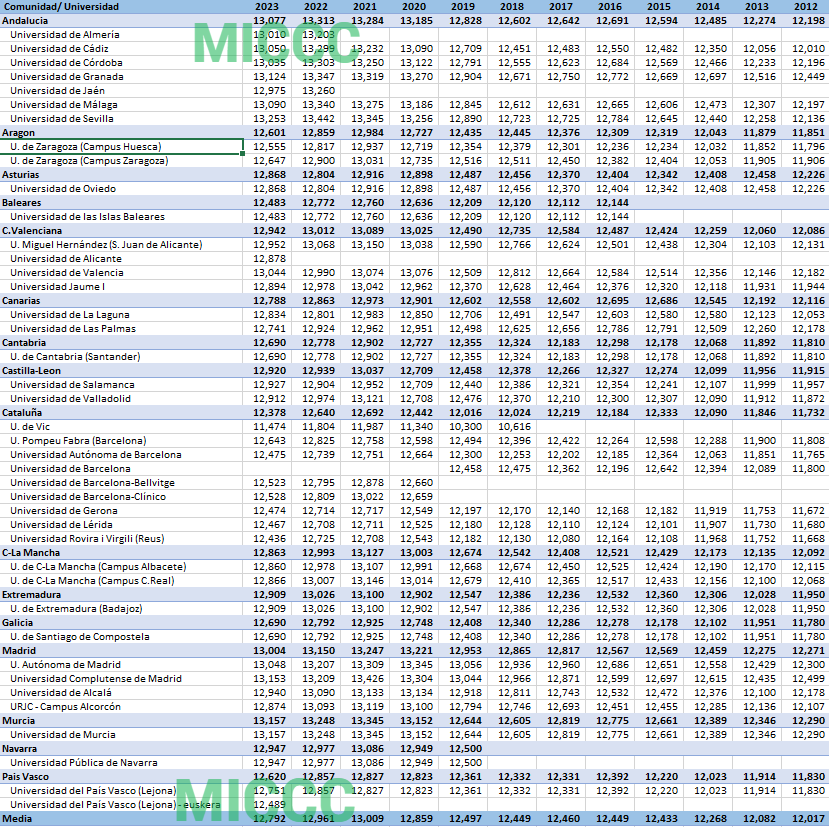Select U. de Cantabria (Santander) label
829x827 pixels.
point(75,356)
